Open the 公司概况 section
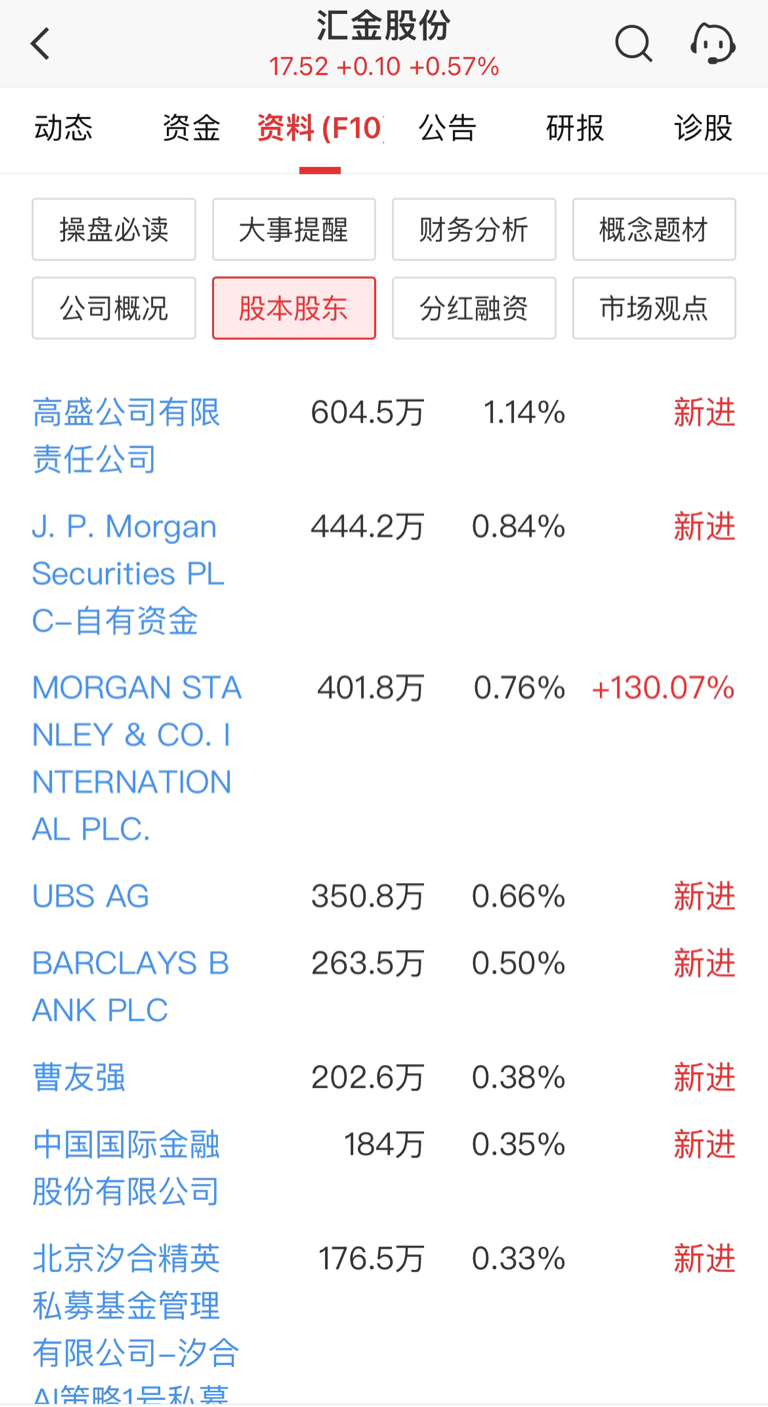The width and height of the screenshot is (768, 1407). click(x=114, y=308)
